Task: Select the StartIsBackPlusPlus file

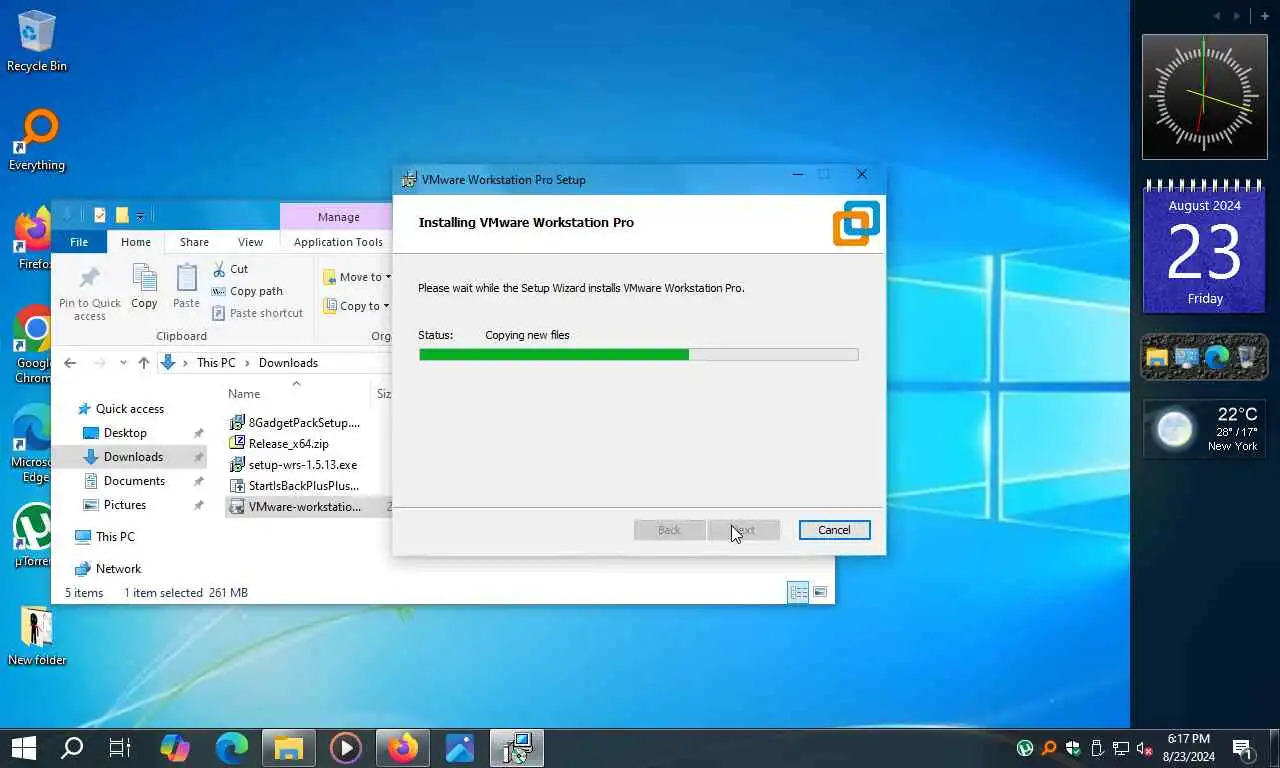Action: [294, 486]
